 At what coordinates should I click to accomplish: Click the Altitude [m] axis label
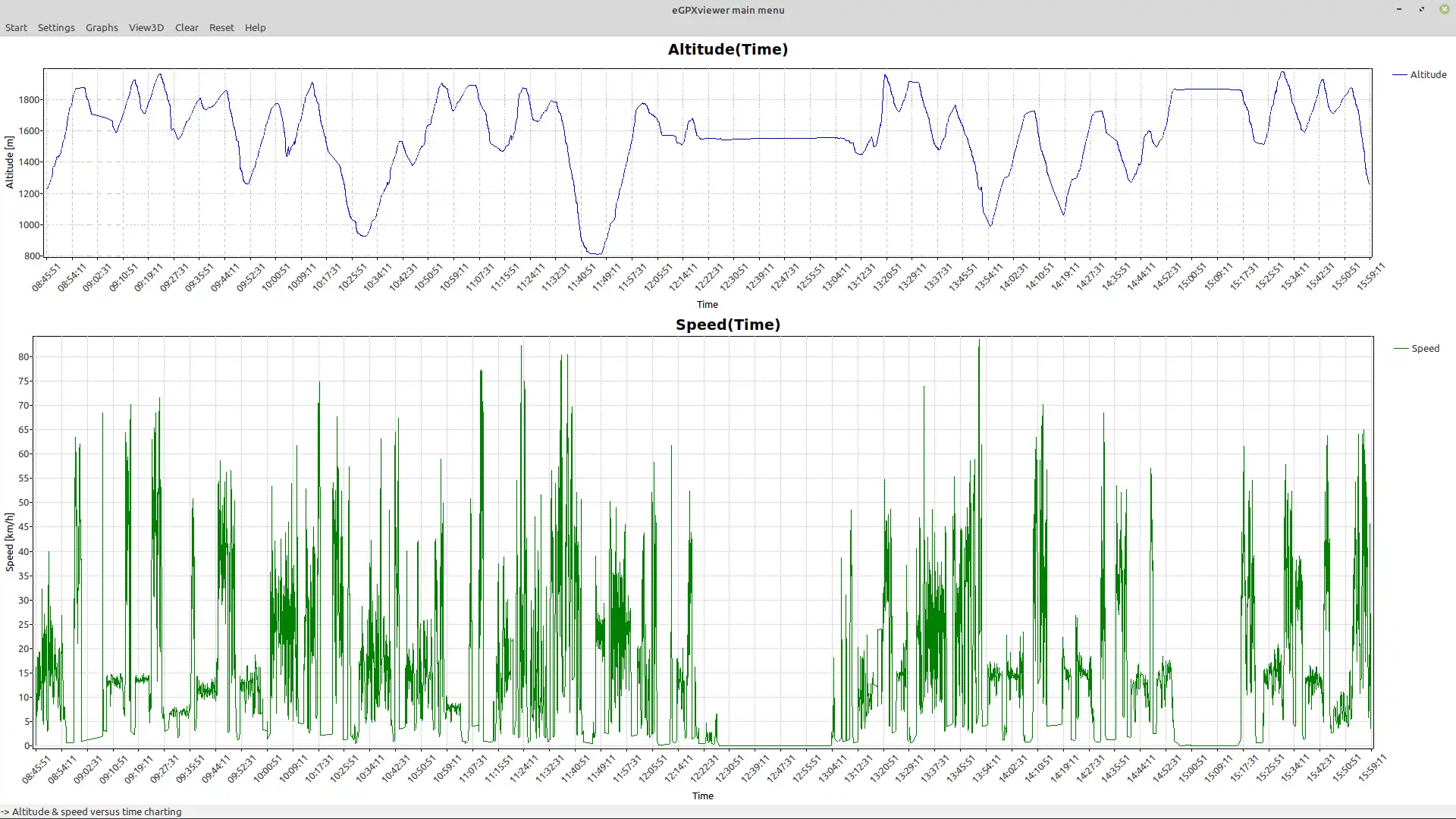[x=10, y=162]
